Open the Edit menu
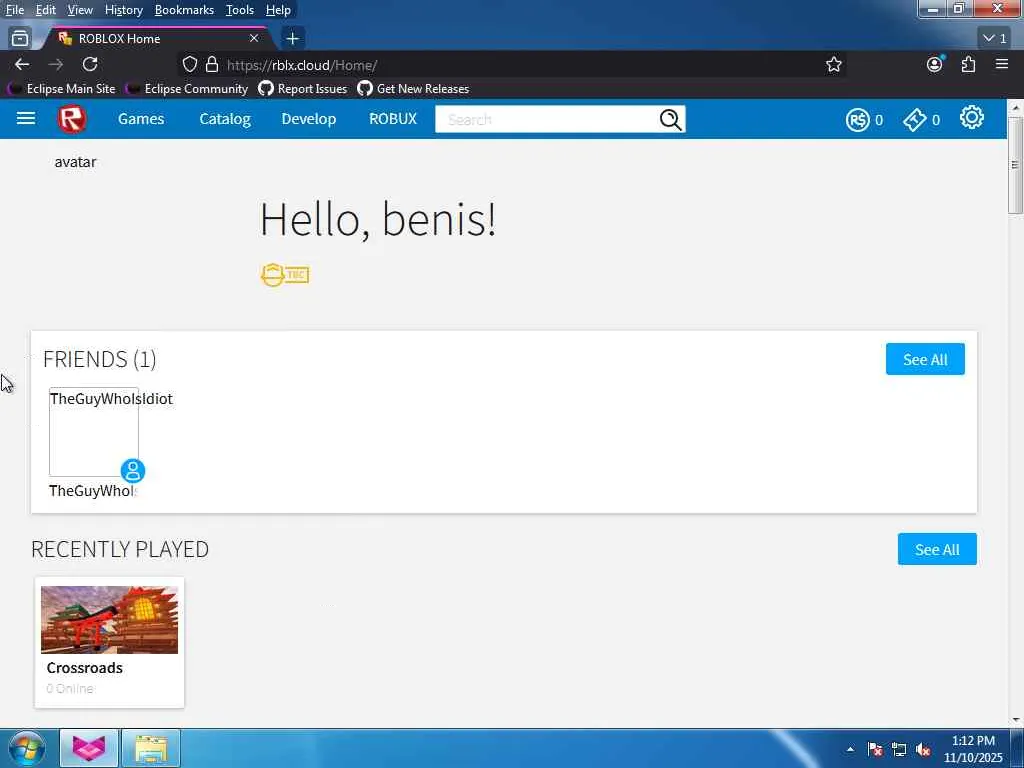This screenshot has width=1024, height=768. click(x=45, y=10)
